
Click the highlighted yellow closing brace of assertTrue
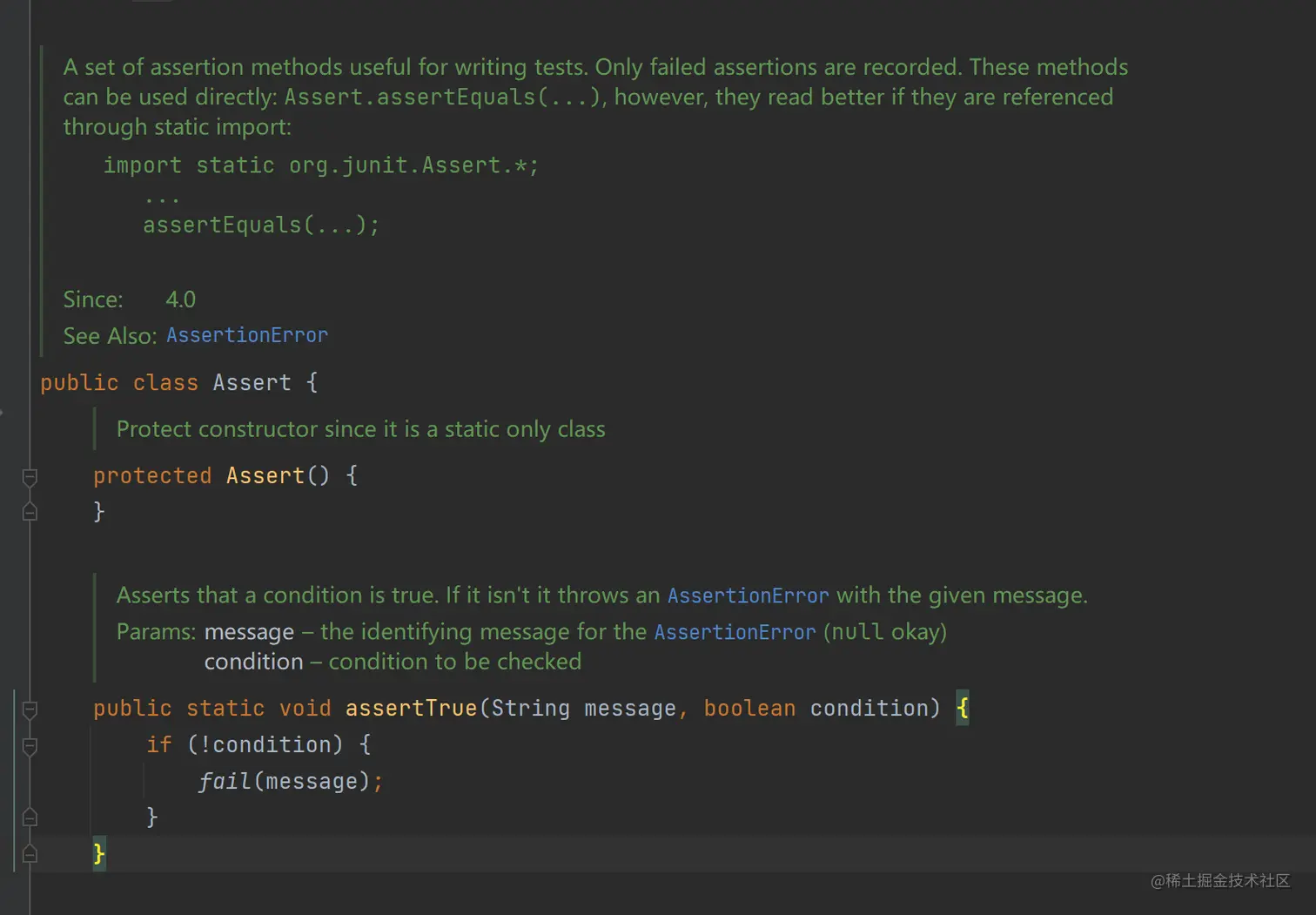point(99,853)
